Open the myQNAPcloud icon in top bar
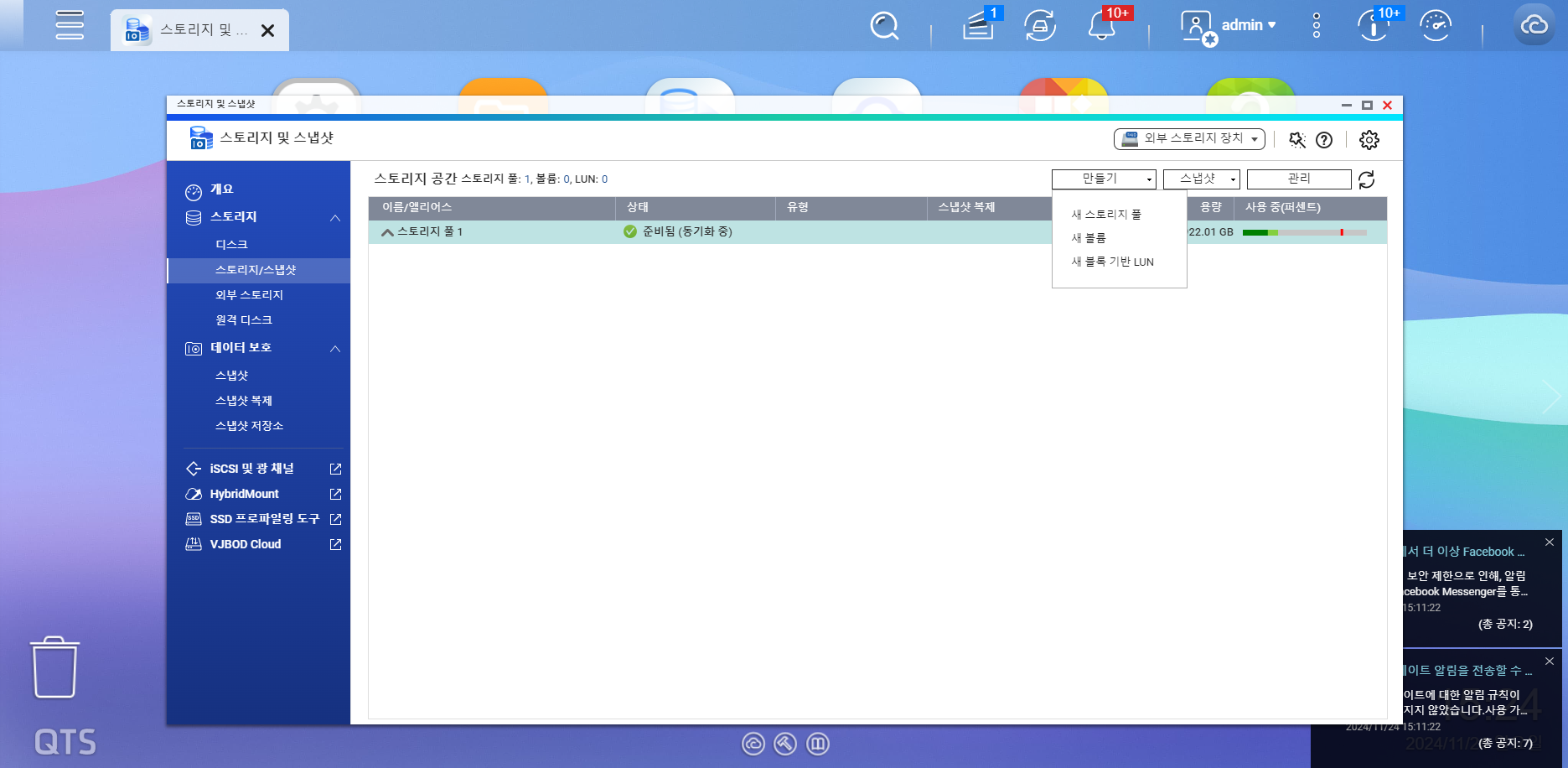 [1534, 25]
